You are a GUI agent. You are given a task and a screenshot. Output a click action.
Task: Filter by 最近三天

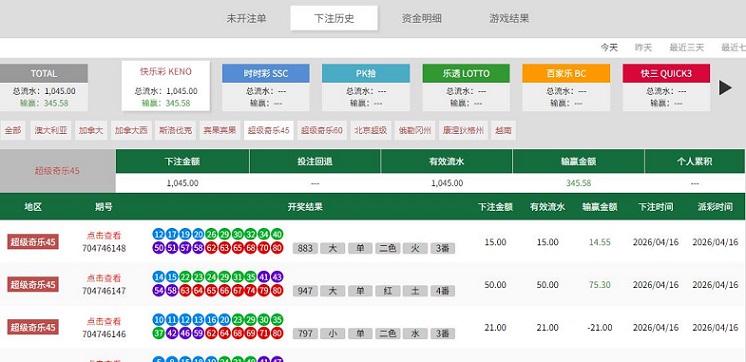point(687,48)
